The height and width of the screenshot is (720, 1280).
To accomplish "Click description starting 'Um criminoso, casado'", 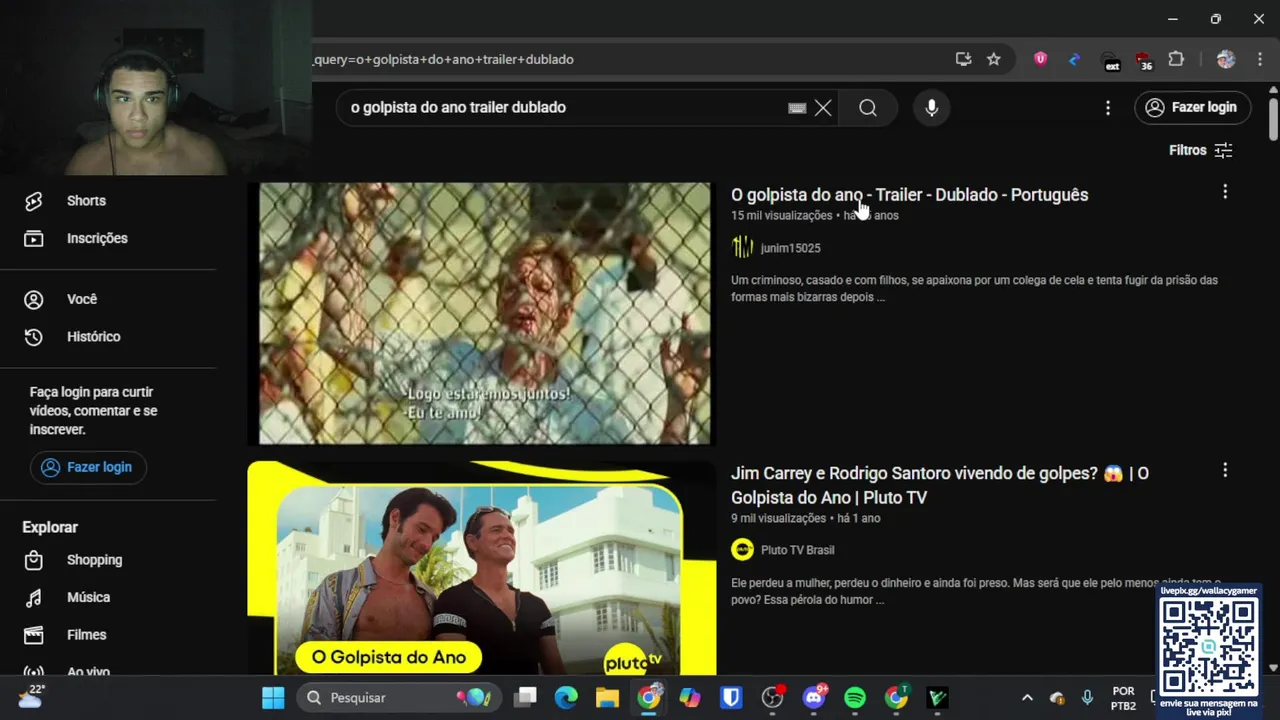I will tap(974, 288).
